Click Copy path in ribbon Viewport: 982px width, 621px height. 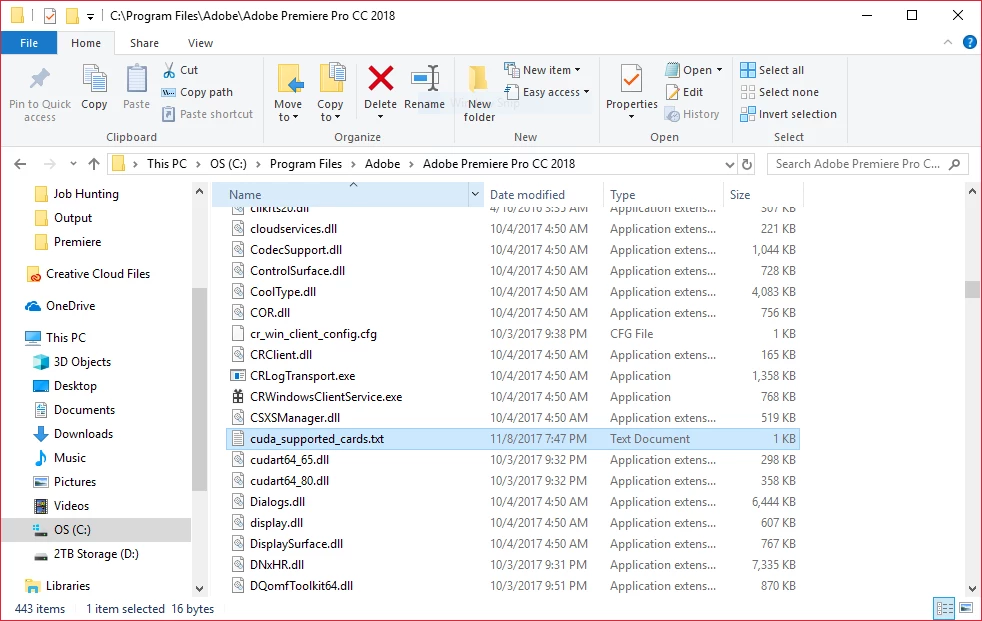(x=197, y=92)
